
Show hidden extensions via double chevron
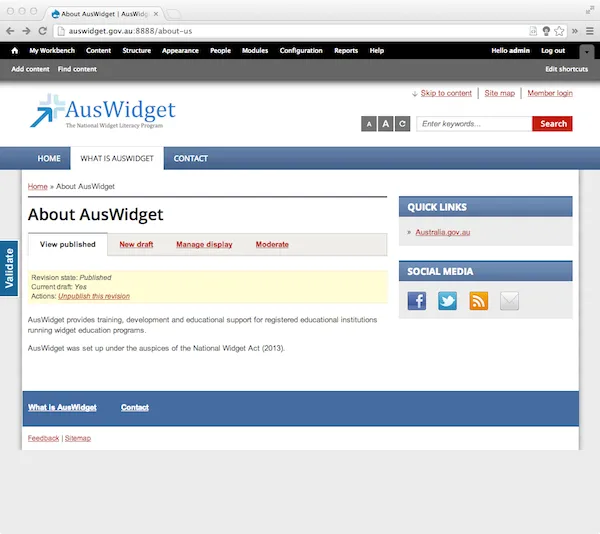point(575,31)
